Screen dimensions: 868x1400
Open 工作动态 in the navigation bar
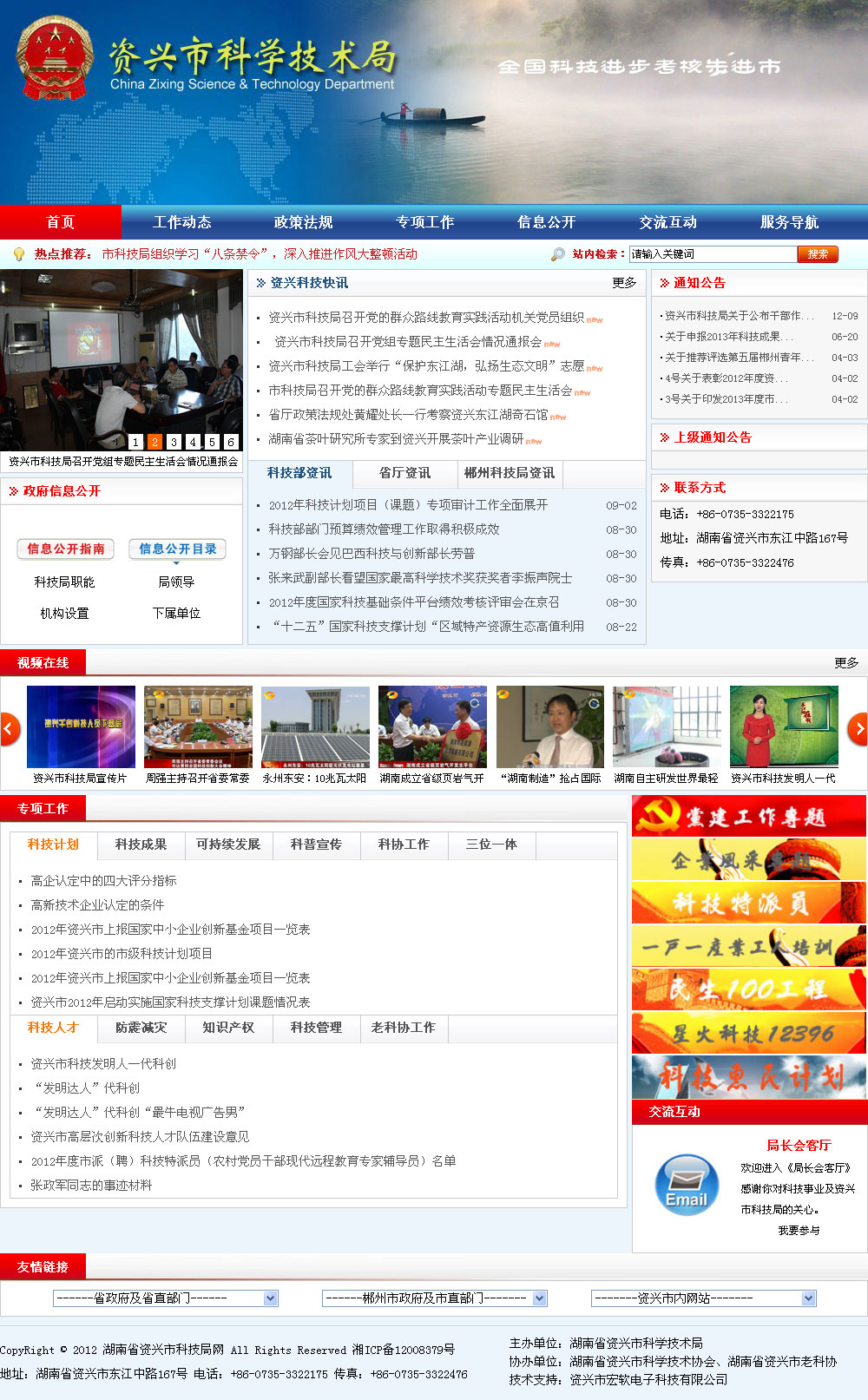(x=182, y=222)
